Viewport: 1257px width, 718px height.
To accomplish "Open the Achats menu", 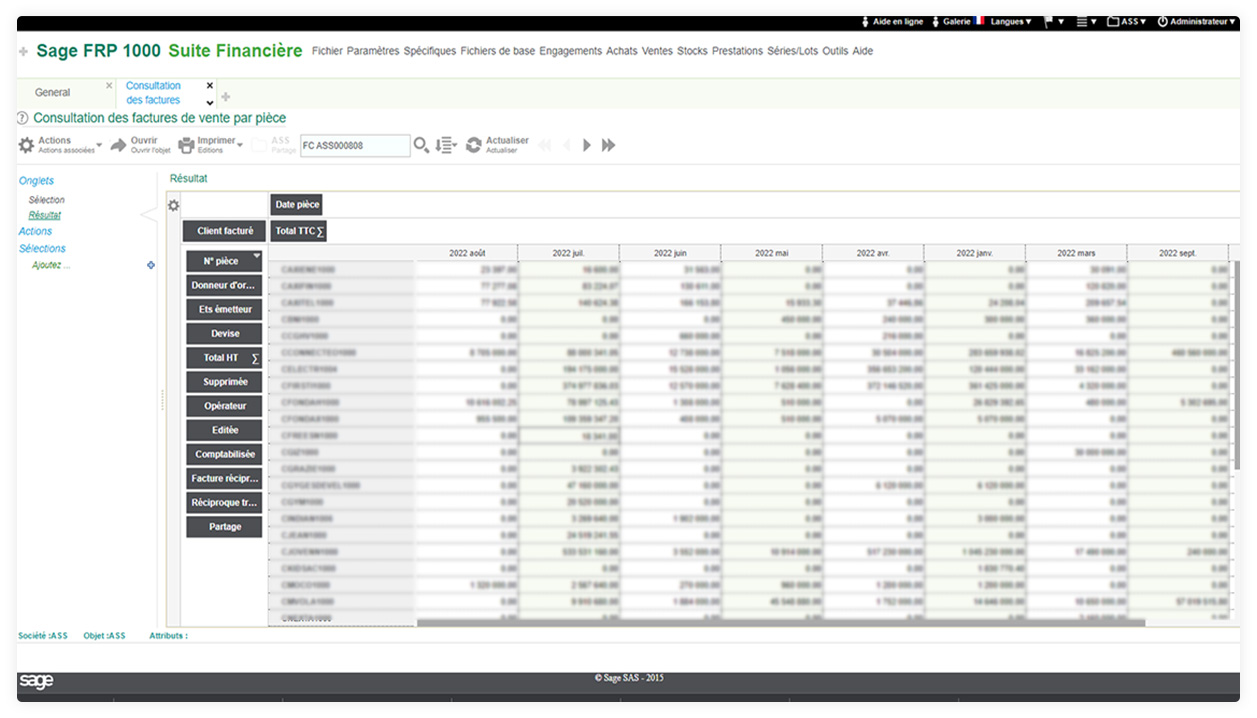I will [x=622, y=51].
